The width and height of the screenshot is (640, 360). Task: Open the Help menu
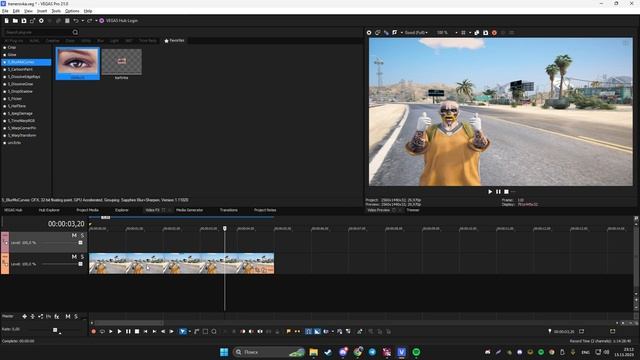click(88, 11)
